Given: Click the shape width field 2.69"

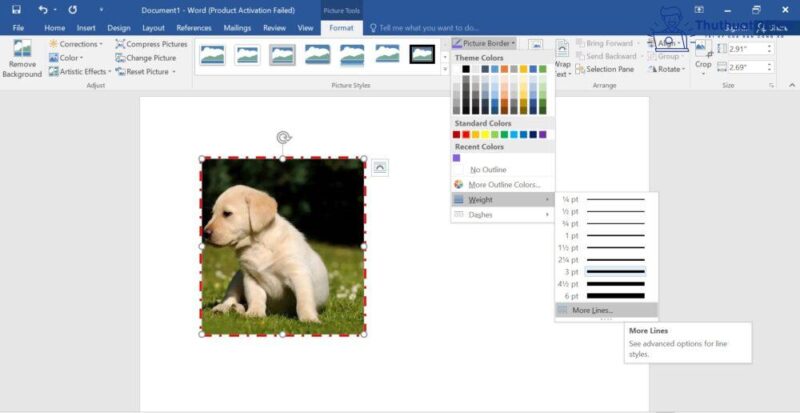Looking at the screenshot, I should 748,67.
